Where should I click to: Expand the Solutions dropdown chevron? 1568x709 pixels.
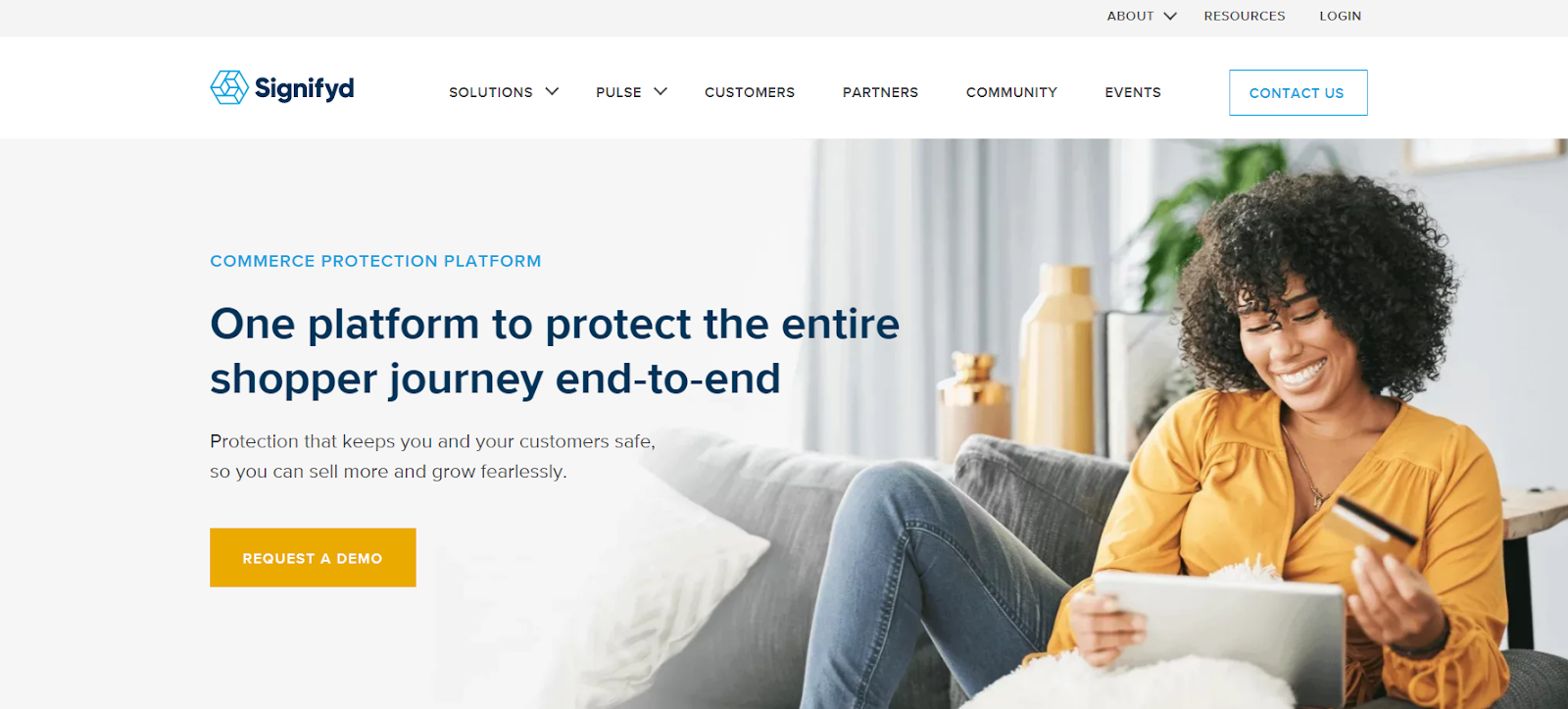pos(552,91)
